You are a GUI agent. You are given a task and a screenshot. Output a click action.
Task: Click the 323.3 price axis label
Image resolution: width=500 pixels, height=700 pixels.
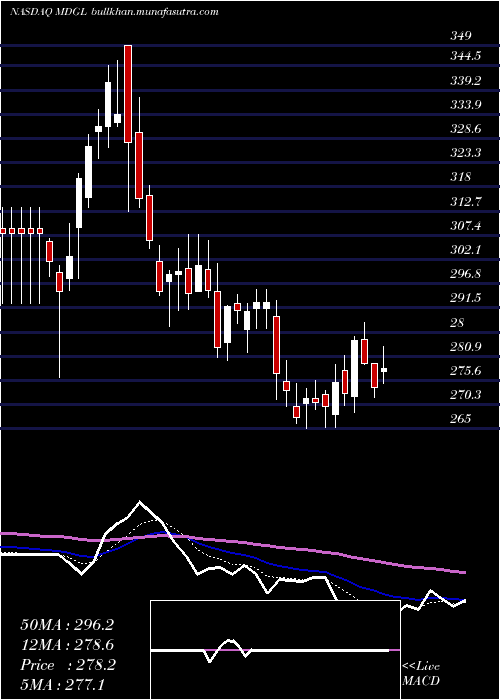466,153
